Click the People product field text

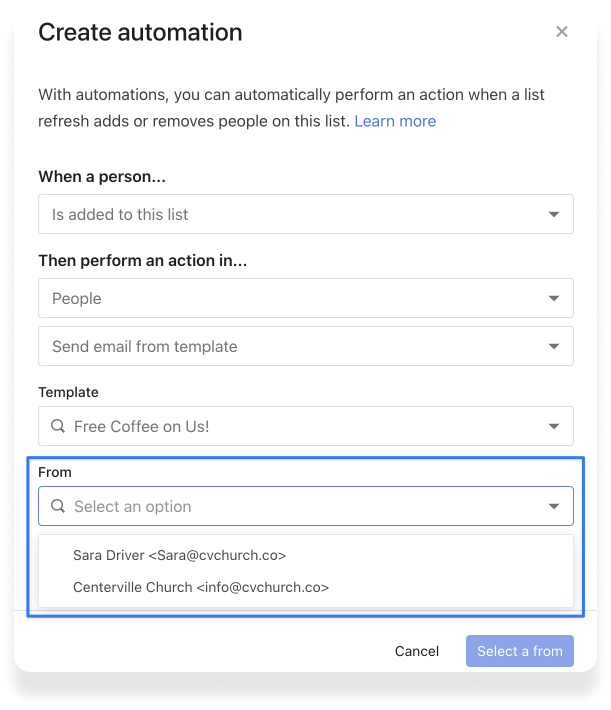77,298
